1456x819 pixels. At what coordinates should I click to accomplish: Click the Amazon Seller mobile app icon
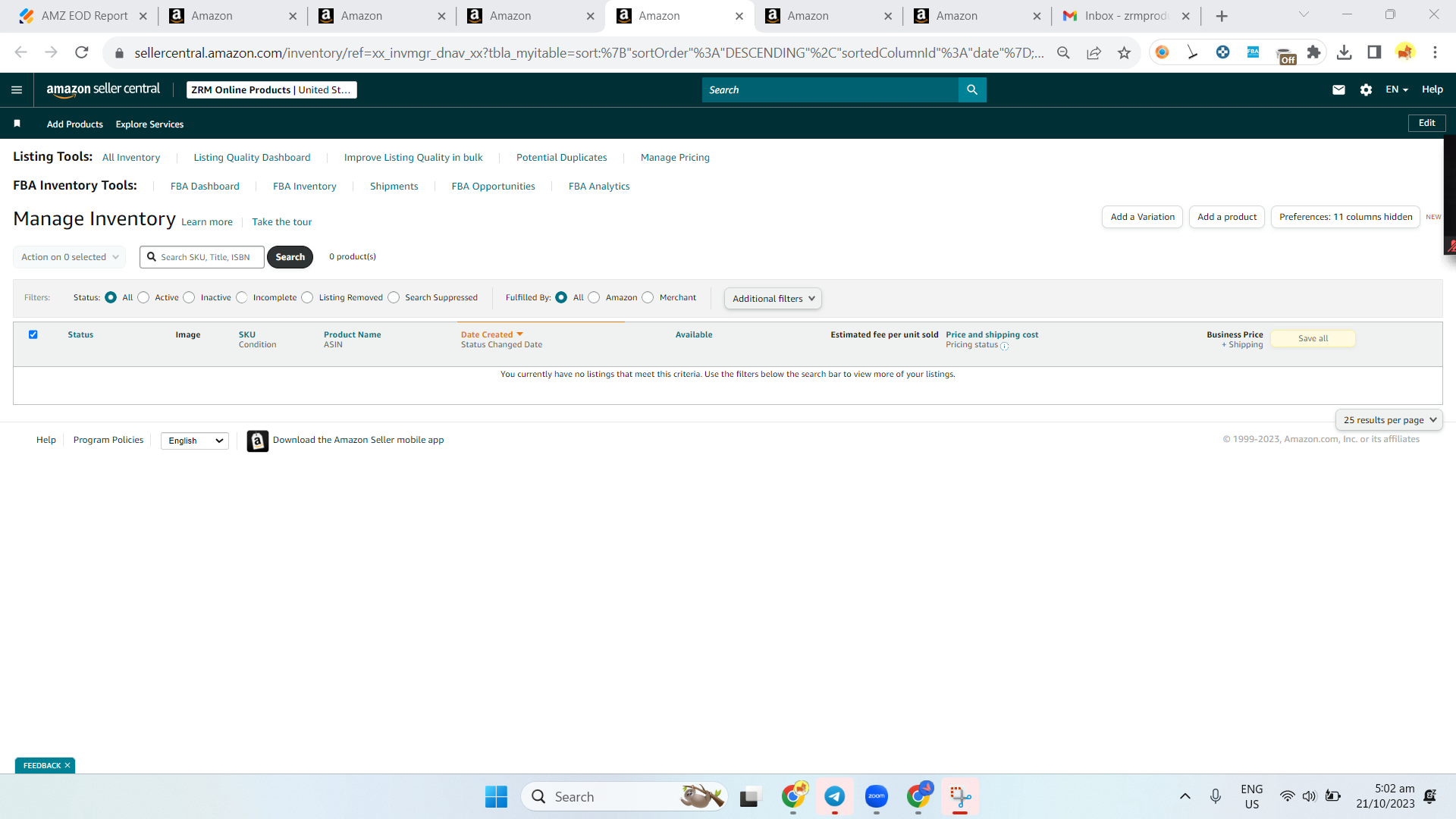tap(258, 441)
